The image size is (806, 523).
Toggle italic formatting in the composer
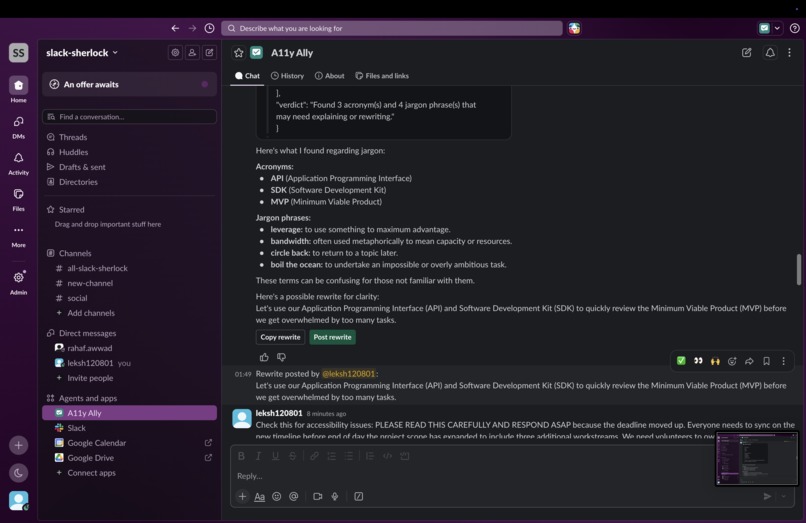259,456
